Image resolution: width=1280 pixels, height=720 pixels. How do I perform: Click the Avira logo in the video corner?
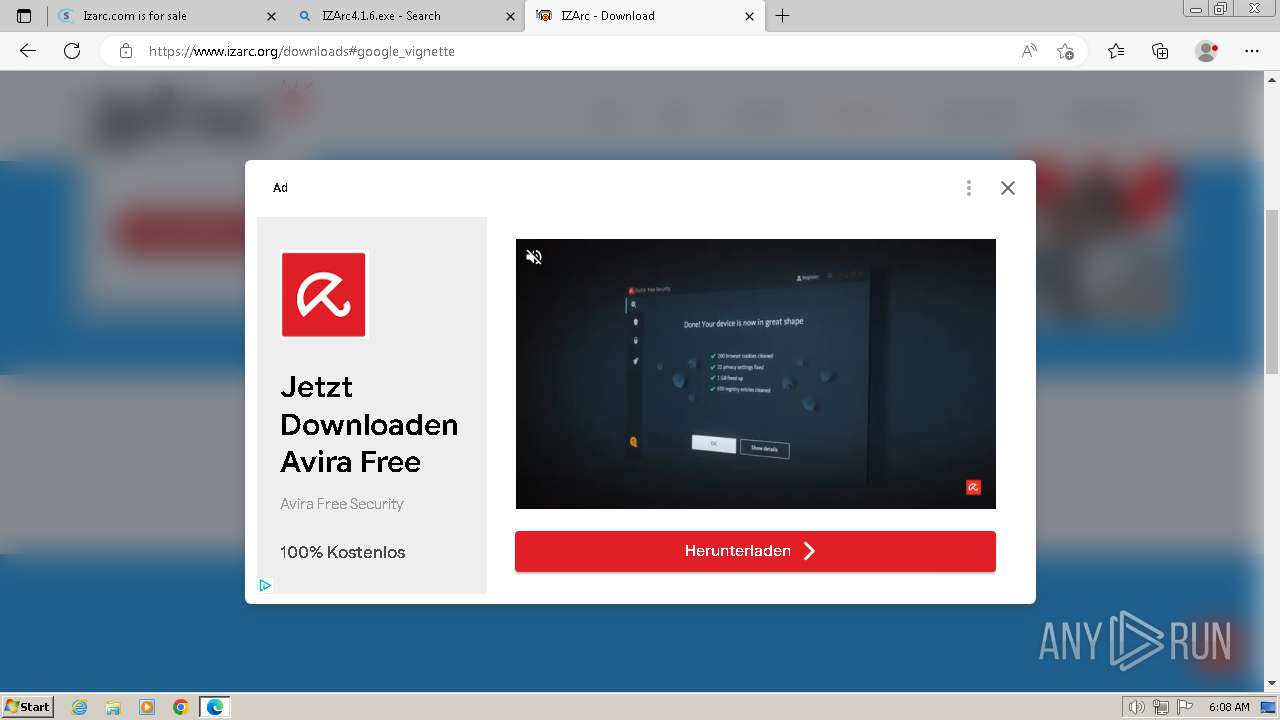(973, 487)
